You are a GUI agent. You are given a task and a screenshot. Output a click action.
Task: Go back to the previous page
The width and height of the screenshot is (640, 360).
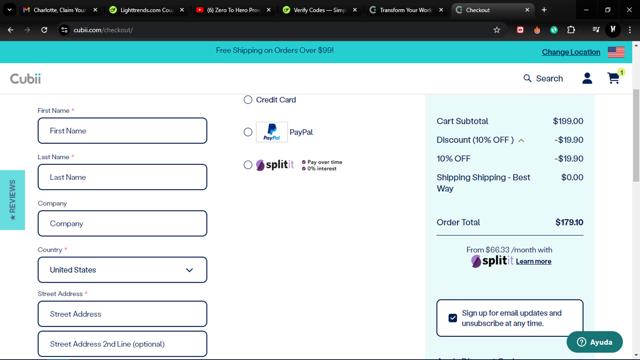(x=11, y=30)
